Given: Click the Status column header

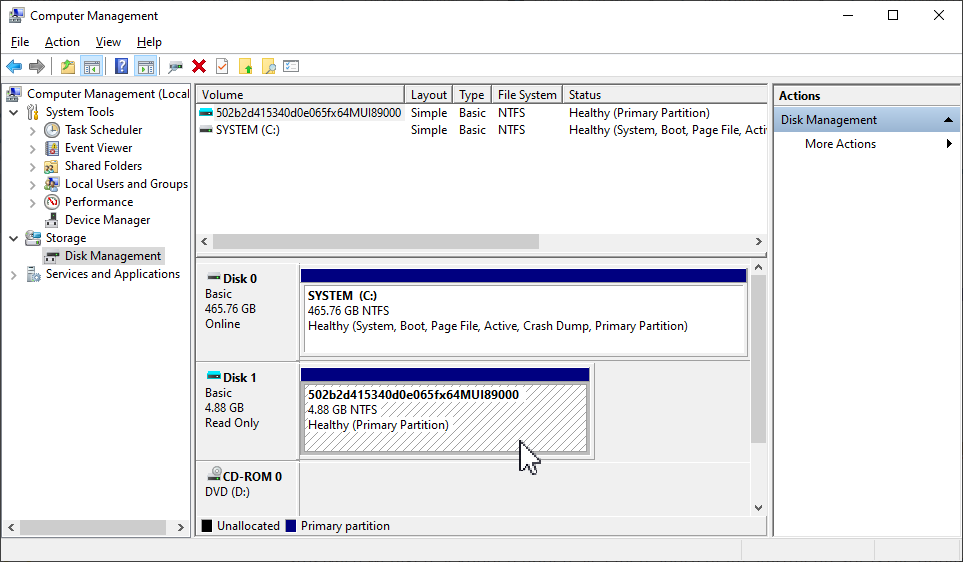Looking at the screenshot, I should [x=665, y=95].
